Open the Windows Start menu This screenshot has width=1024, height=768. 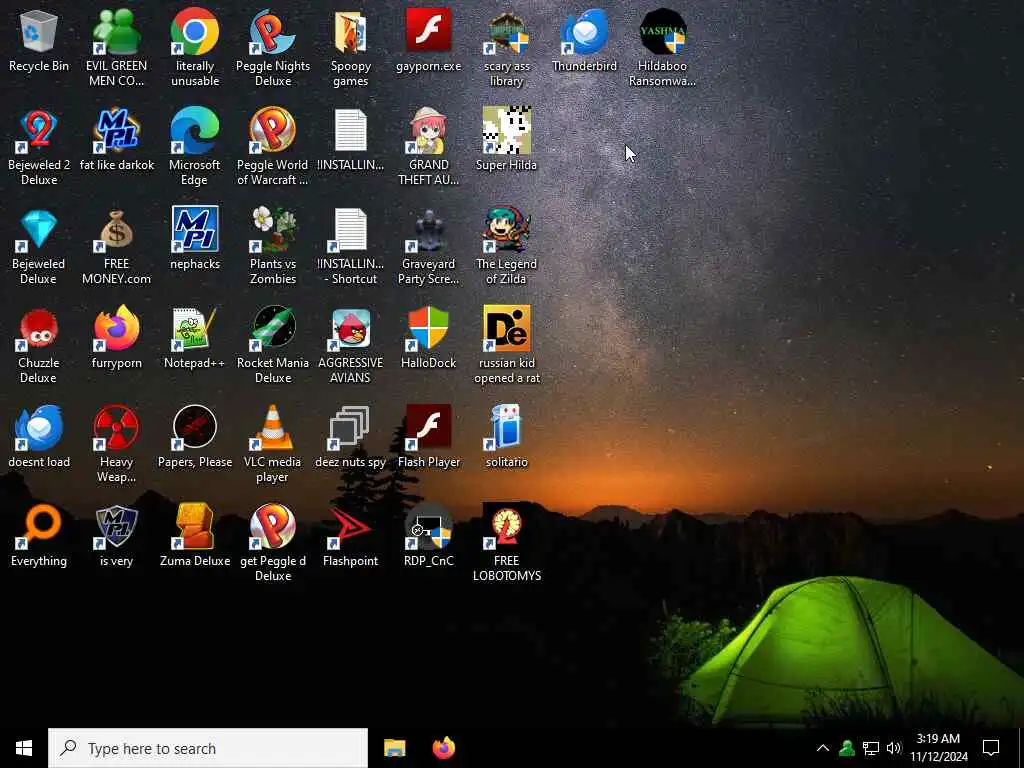click(x=24, y=748)
